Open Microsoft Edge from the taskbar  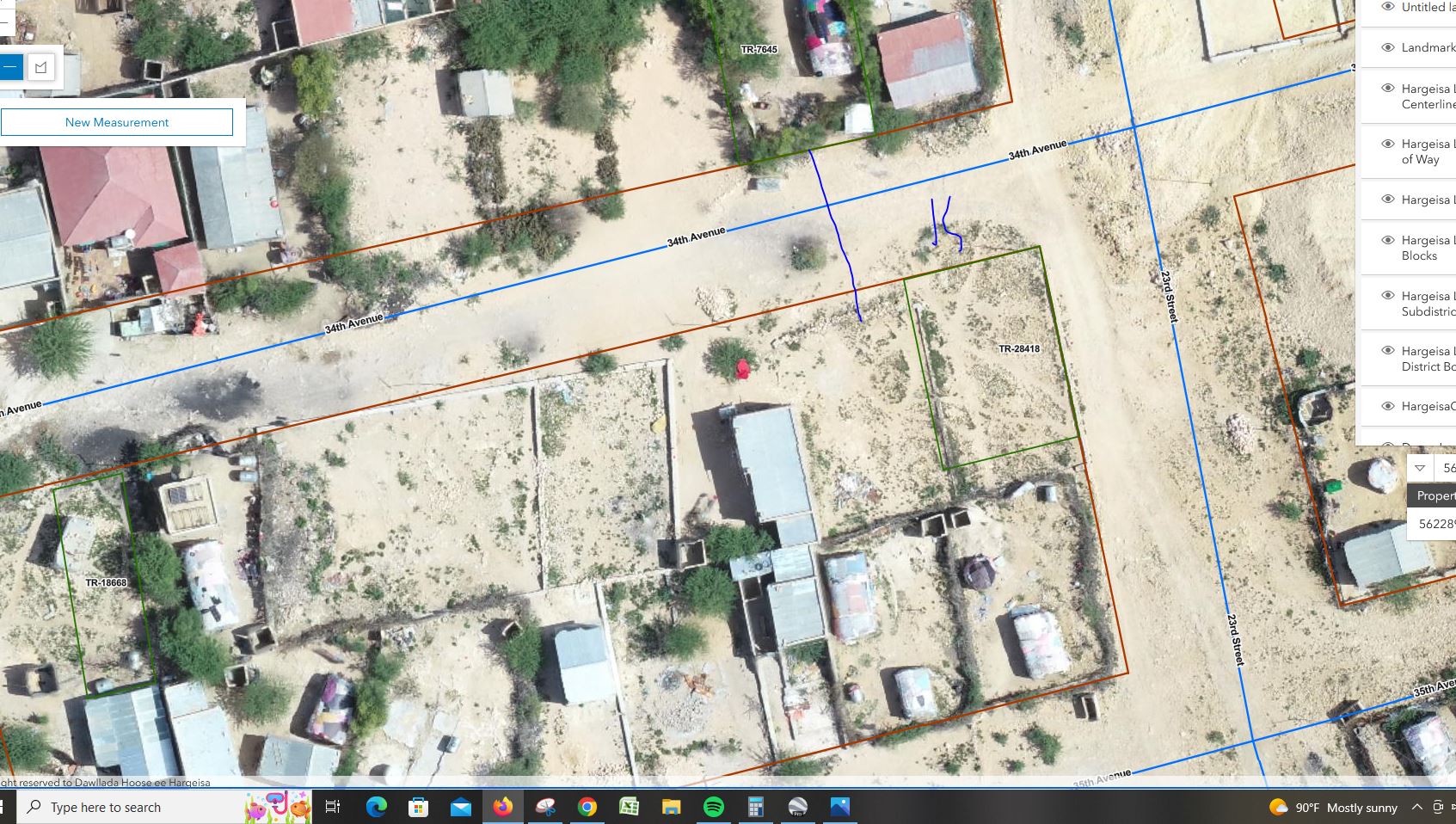[376, 807]
